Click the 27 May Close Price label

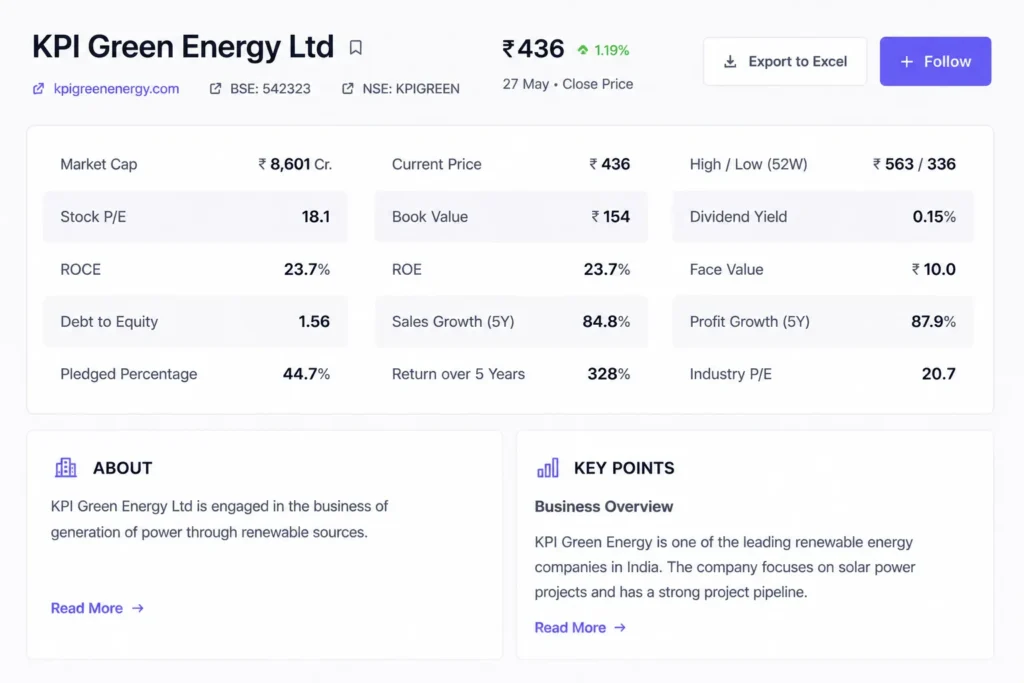click(x=568, y=84)
